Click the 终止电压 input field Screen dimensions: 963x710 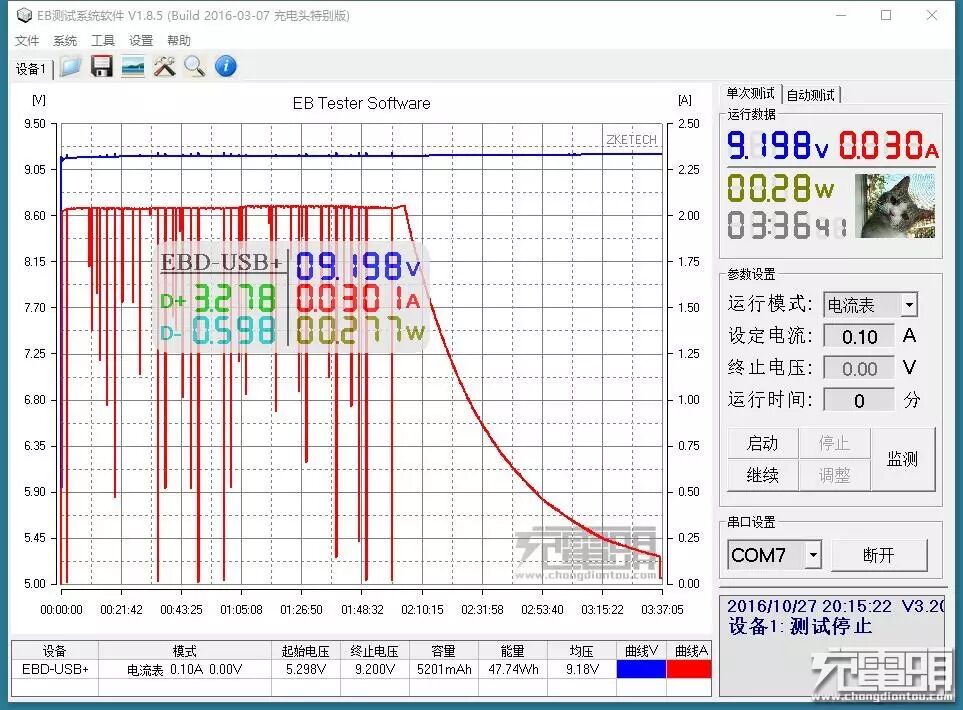pos(859,369)
